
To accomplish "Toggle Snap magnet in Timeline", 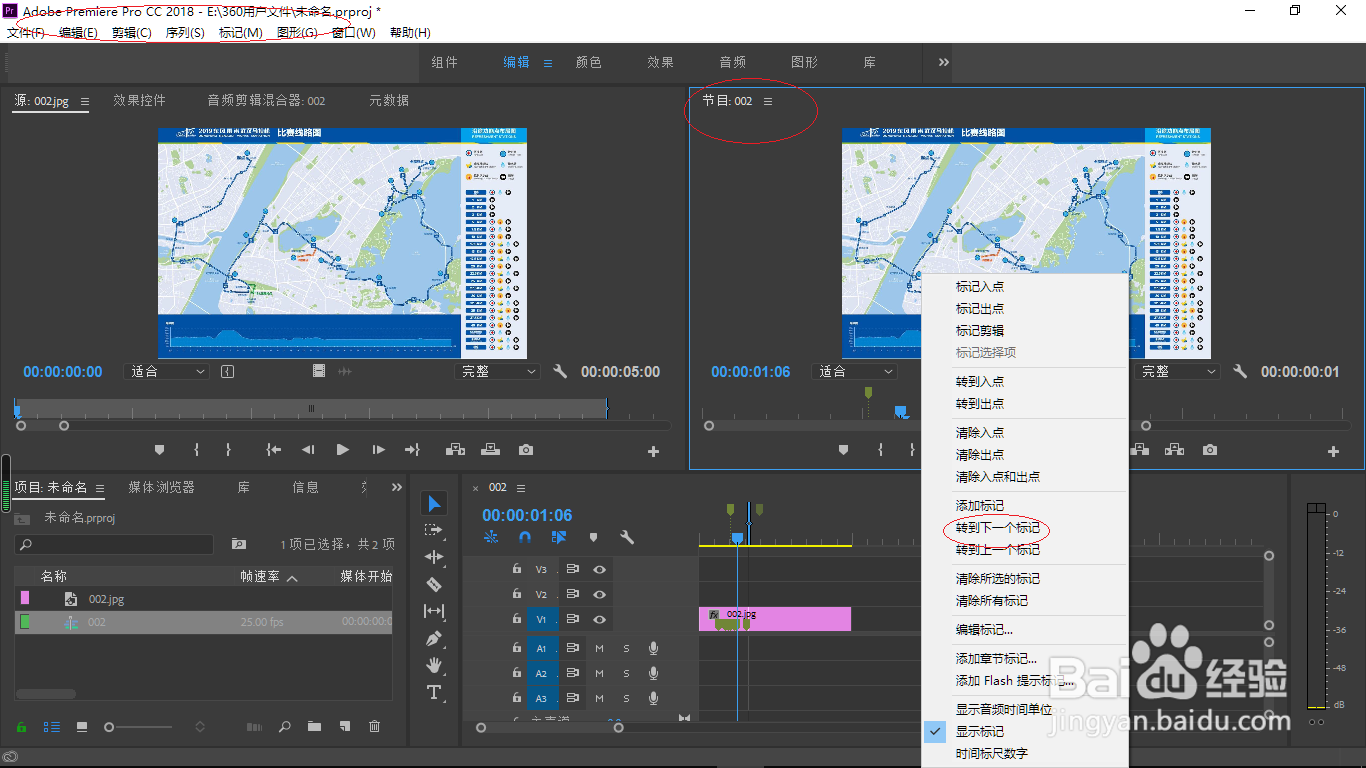I will 525,537.
